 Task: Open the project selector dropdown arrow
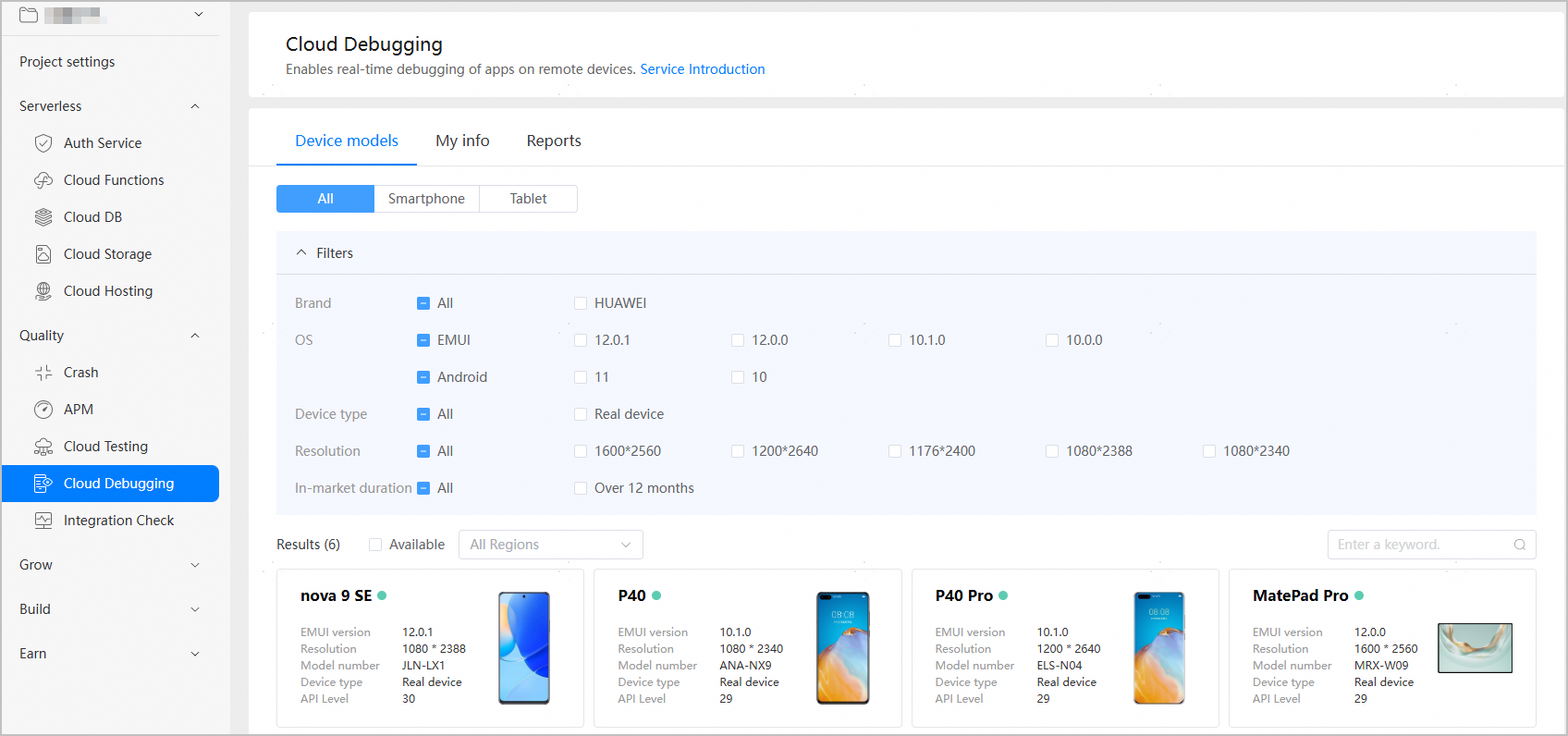[x=199, y=15]
